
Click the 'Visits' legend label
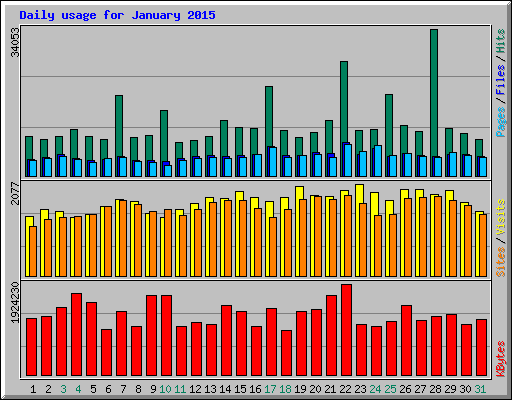(x=501, y=218)
